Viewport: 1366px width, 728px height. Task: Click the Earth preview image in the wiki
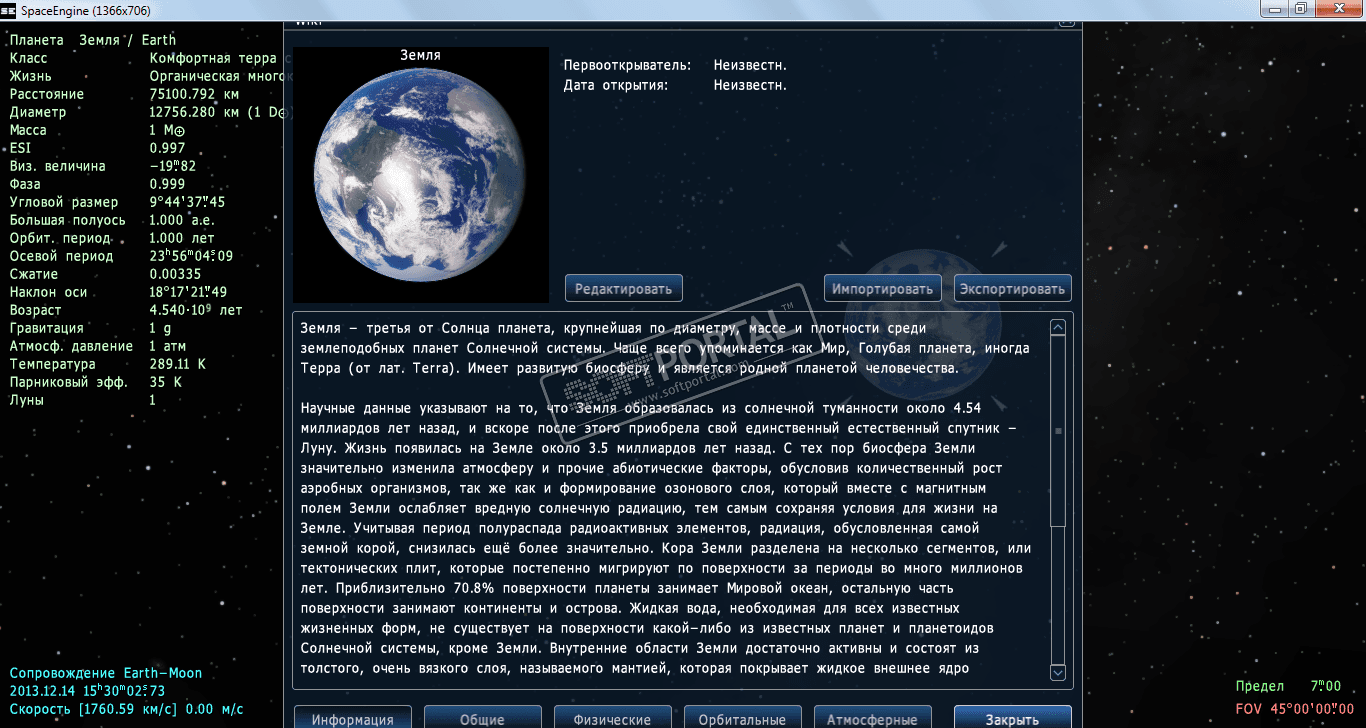(421, 175)
